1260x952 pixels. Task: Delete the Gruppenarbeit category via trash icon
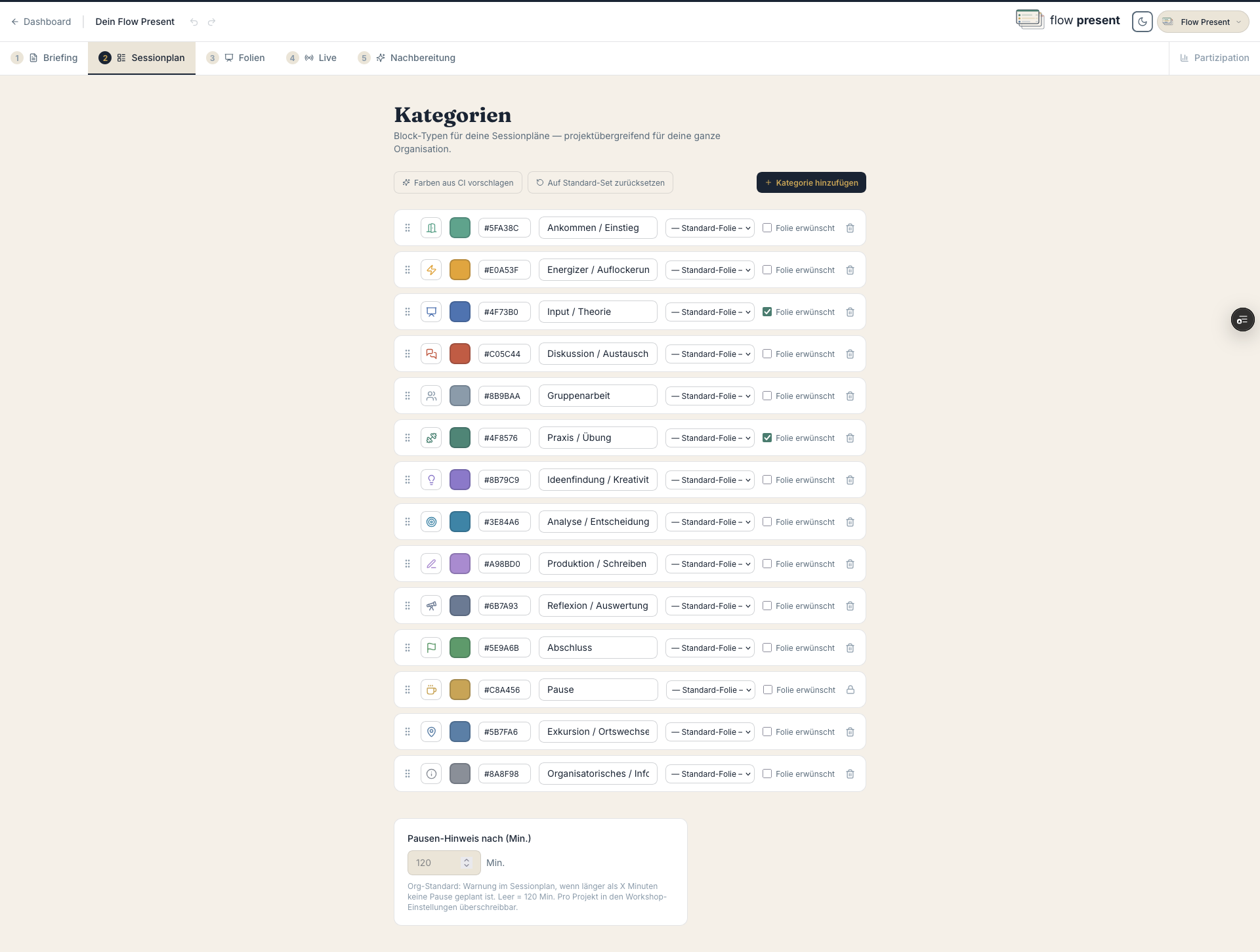click(x=850, y=396)
